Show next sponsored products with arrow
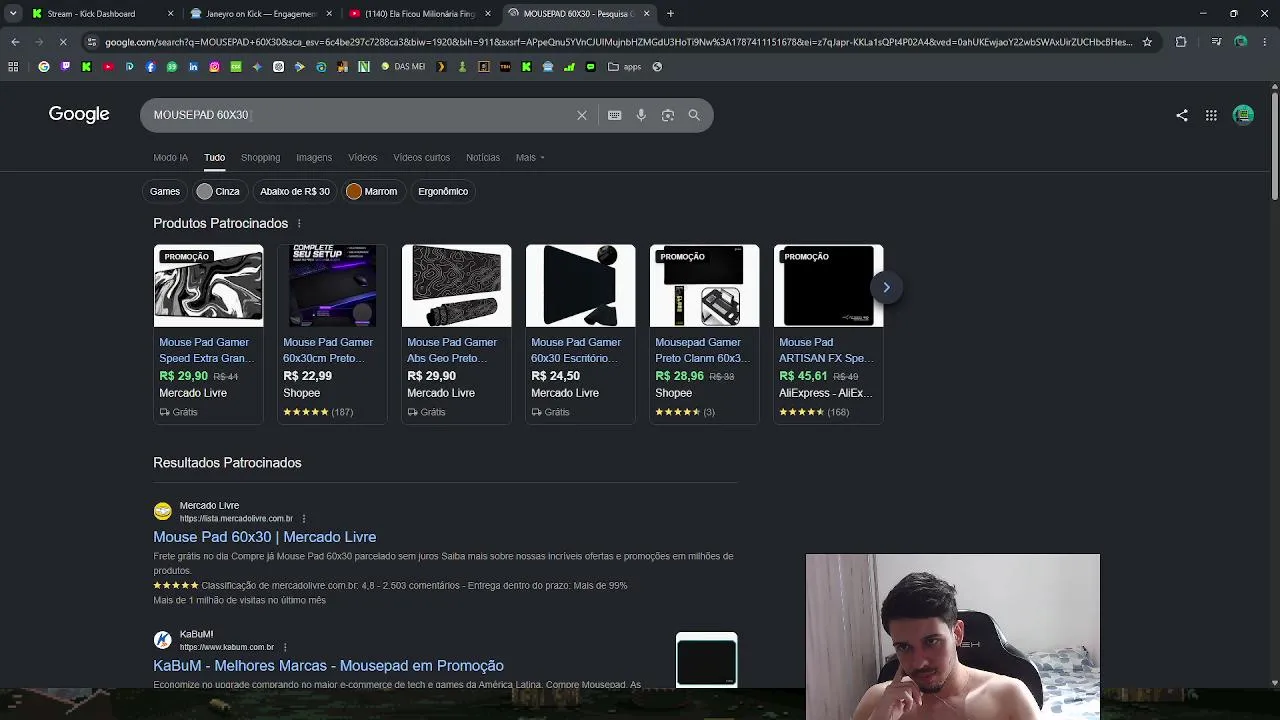This screenshot has width=1280, height=720. pos(886,287)
